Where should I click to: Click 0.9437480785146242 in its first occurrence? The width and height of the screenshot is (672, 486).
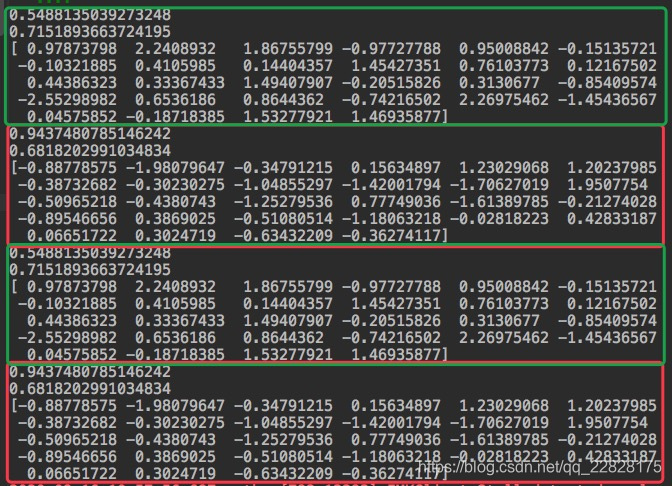[90, 134]
